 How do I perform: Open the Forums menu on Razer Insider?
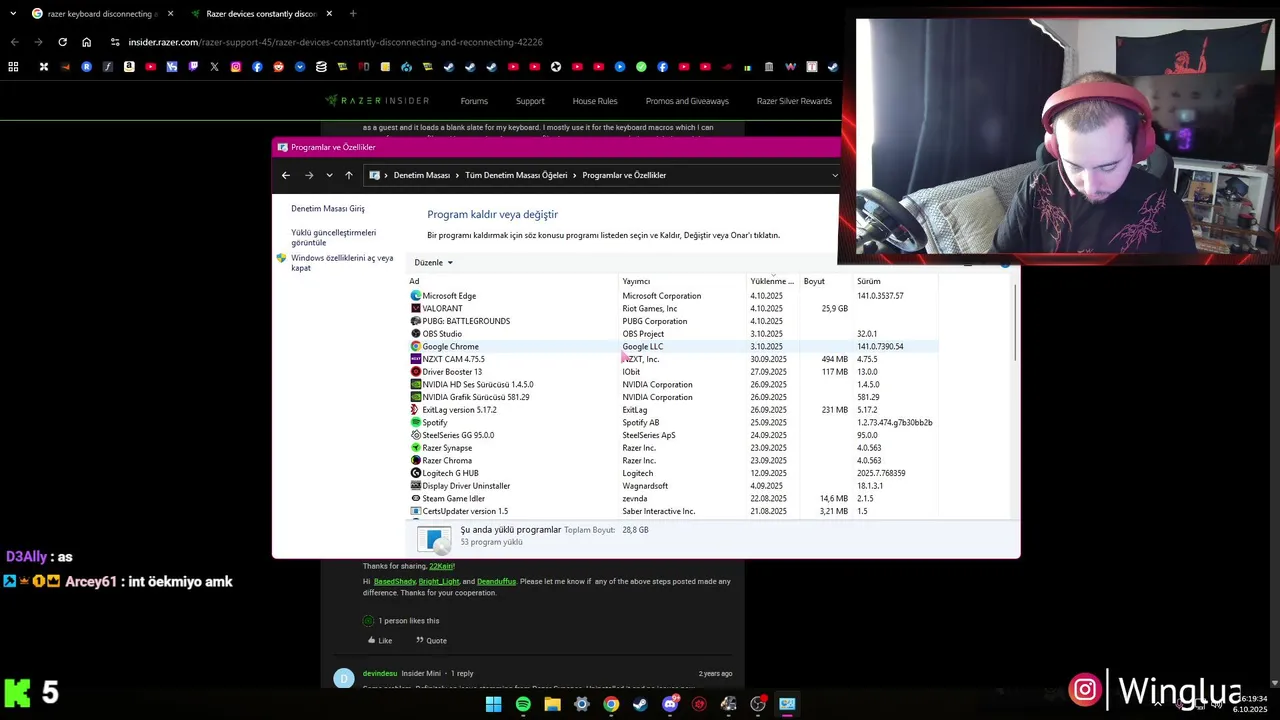tap(474, 101)
